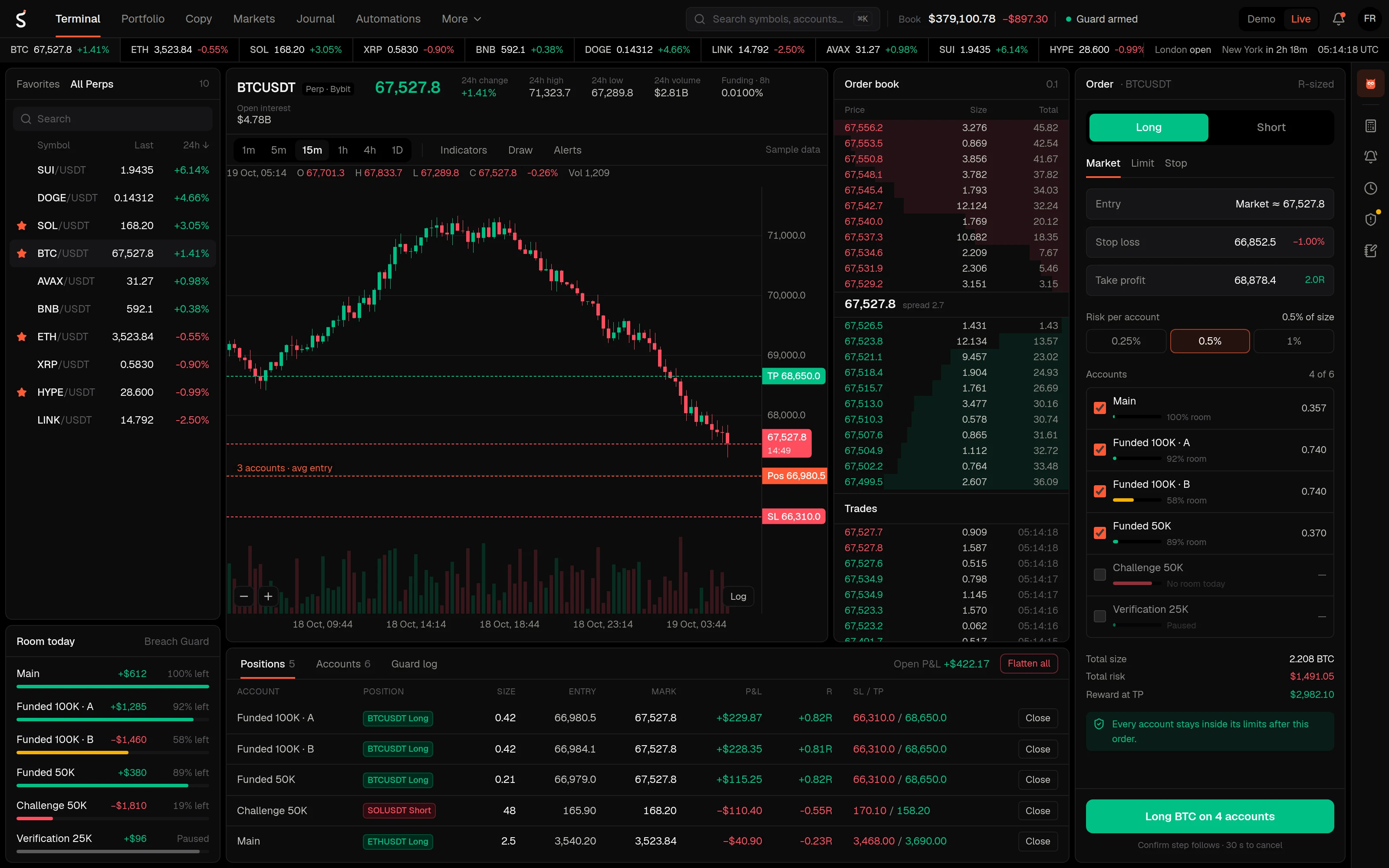Open the notebook journal icon in right rail
The height and width of the screenshot is (868, 1389).
[x=1370, y=251]
